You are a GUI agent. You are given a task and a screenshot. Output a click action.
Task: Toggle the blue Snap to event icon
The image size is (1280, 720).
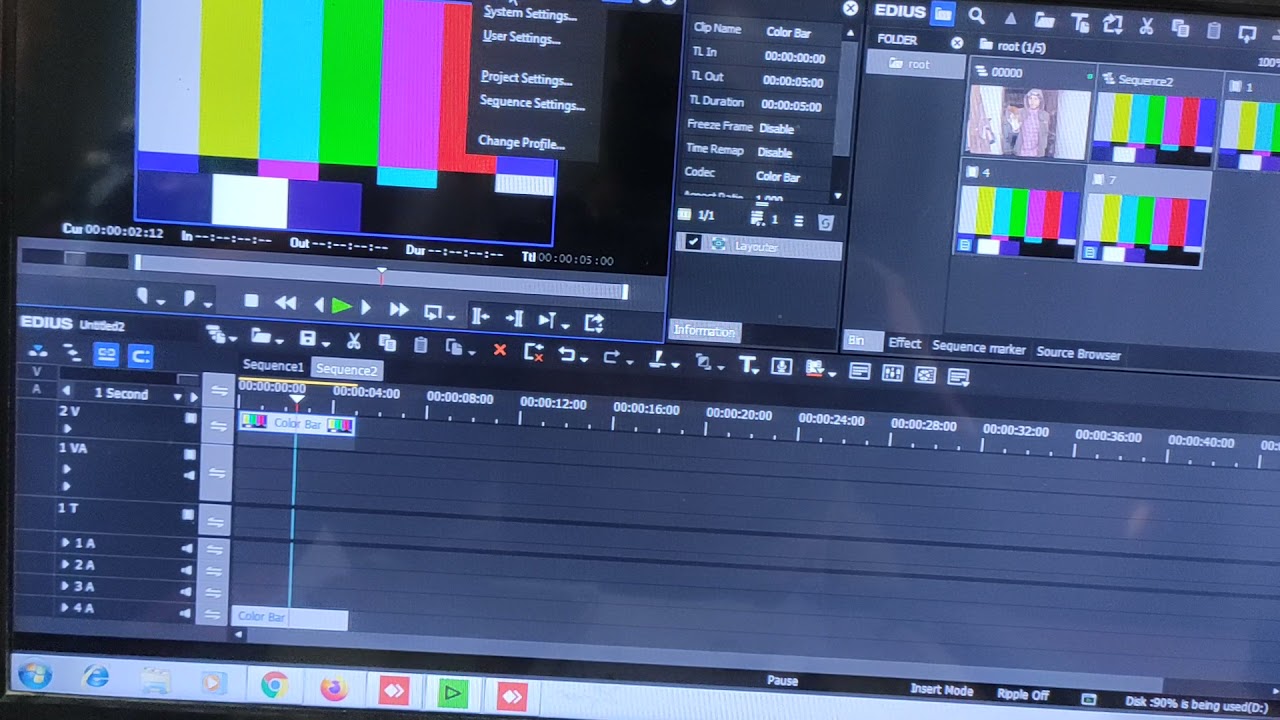click(x=140, y=355)
